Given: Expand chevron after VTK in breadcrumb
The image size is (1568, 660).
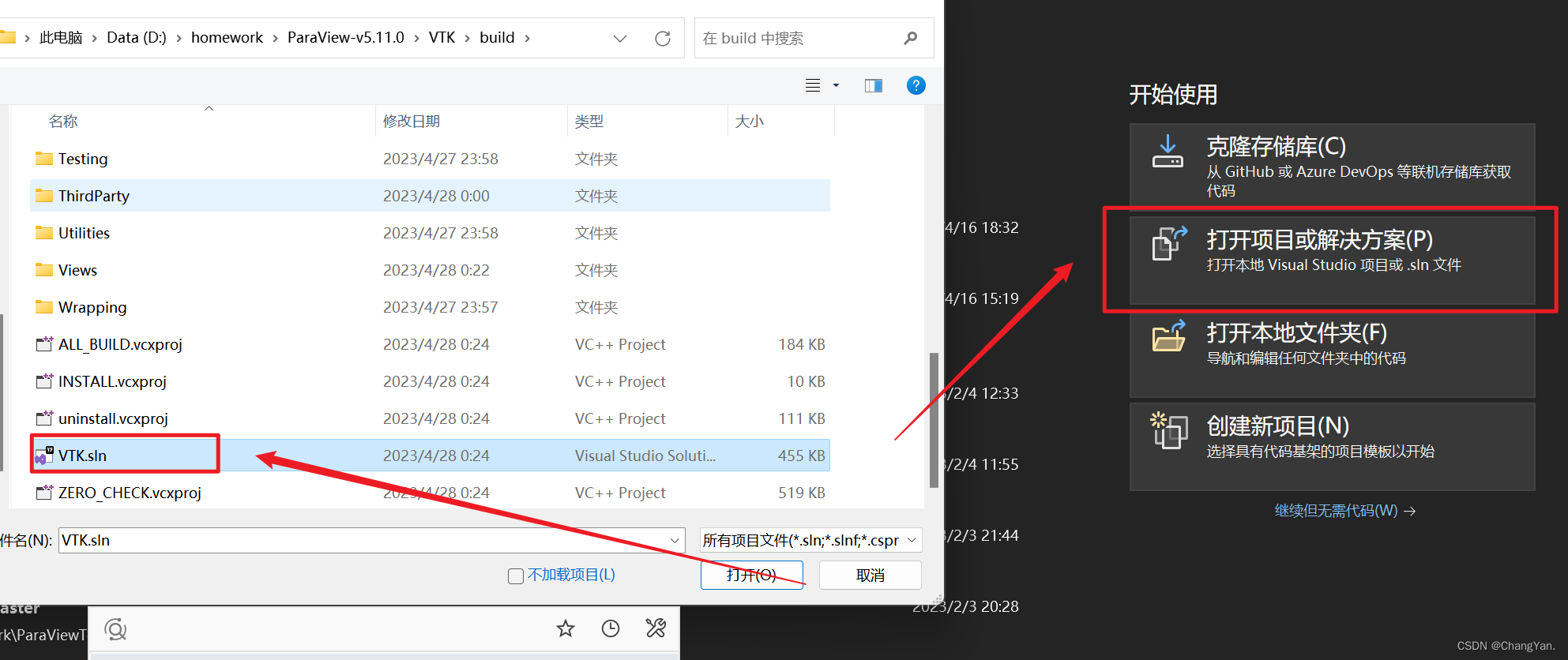Looking at the screenshot, I should (467, 38).
